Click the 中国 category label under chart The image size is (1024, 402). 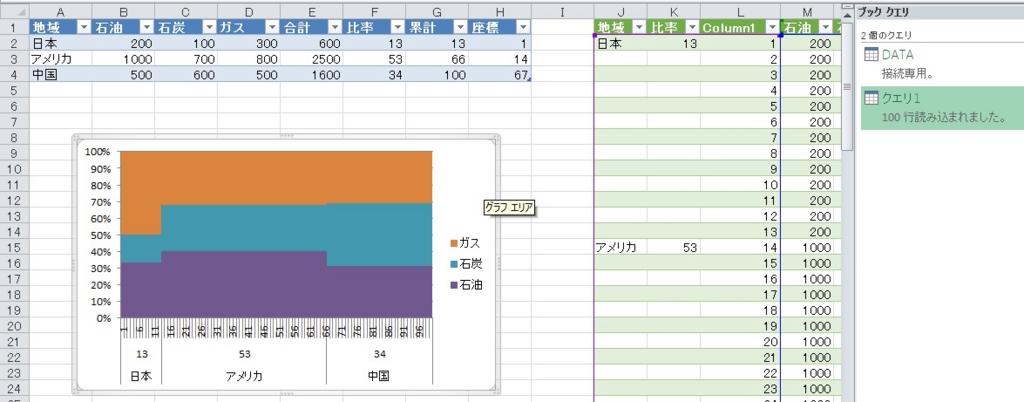[x=379, y=376]
